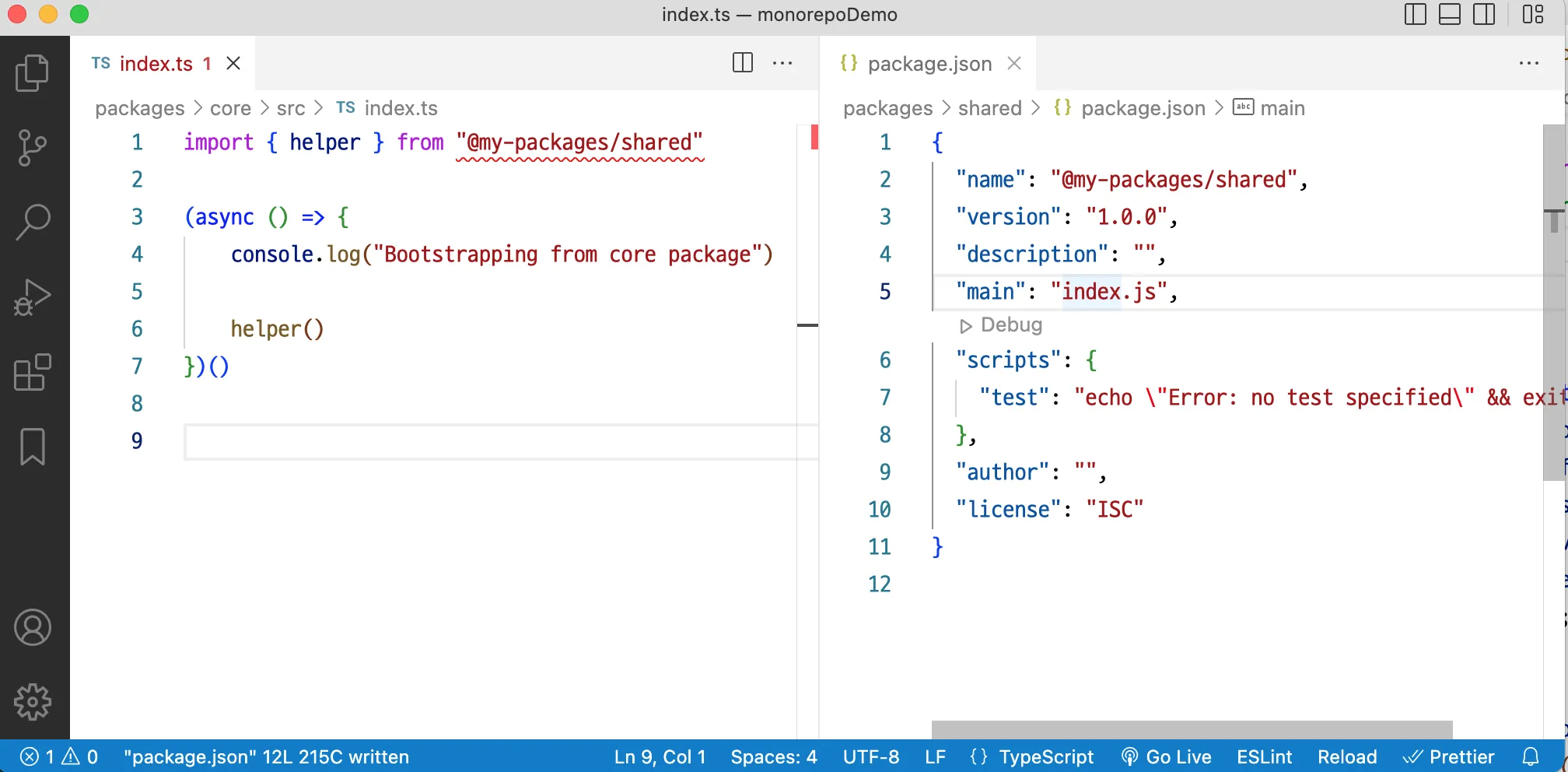Open the Source Control view
Screen dimensions: 1568x772
33,147
